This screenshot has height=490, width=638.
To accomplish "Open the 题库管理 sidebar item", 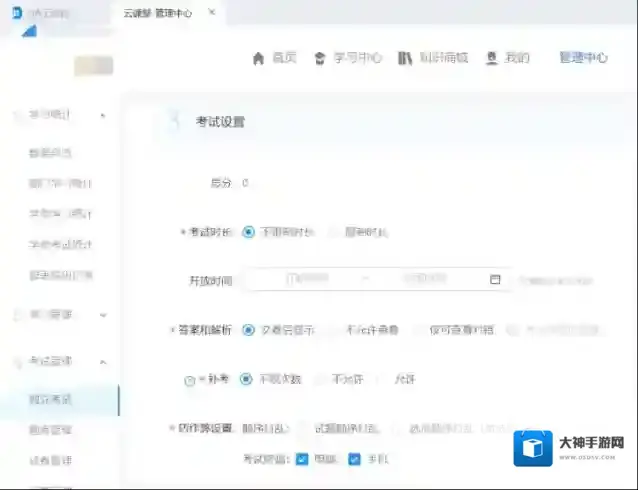I will coord(50,430).
